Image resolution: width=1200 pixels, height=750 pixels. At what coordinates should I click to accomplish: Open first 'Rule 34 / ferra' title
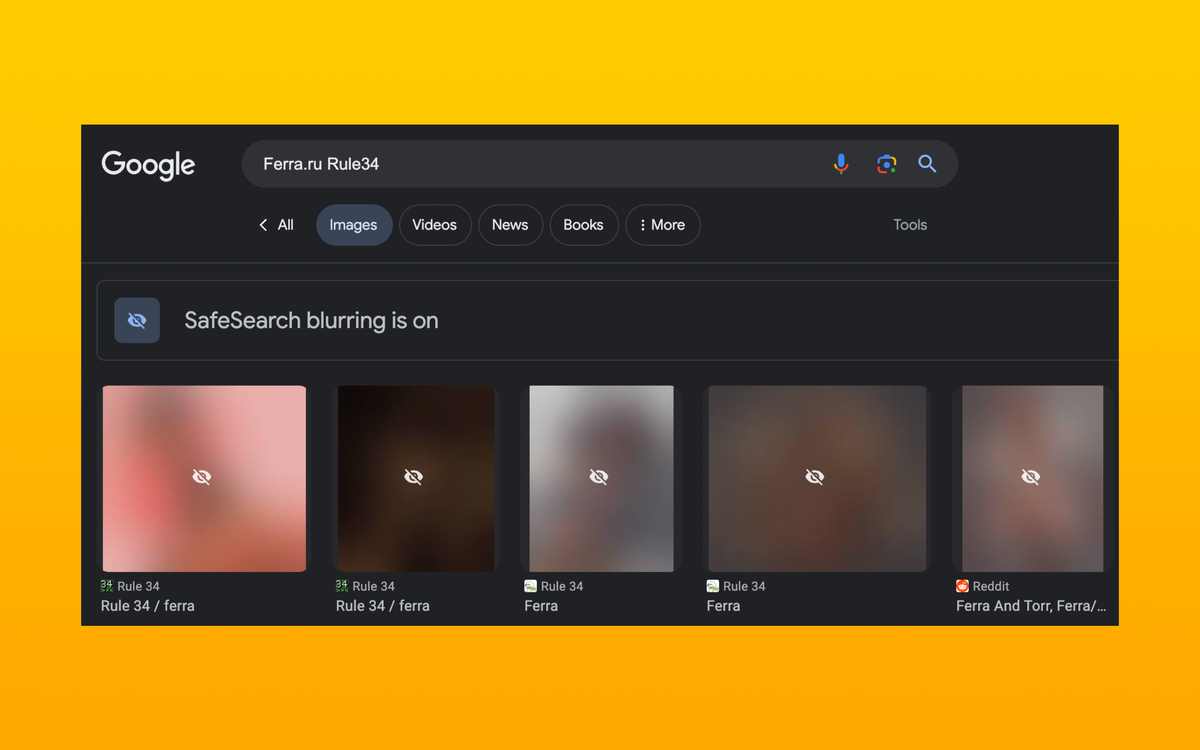(x=148, y=606)
